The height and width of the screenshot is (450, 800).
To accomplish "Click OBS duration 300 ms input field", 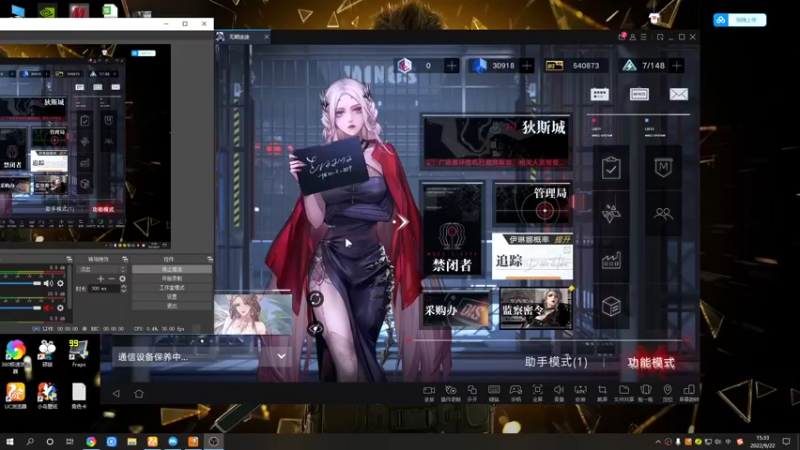I will pos(105,288).
